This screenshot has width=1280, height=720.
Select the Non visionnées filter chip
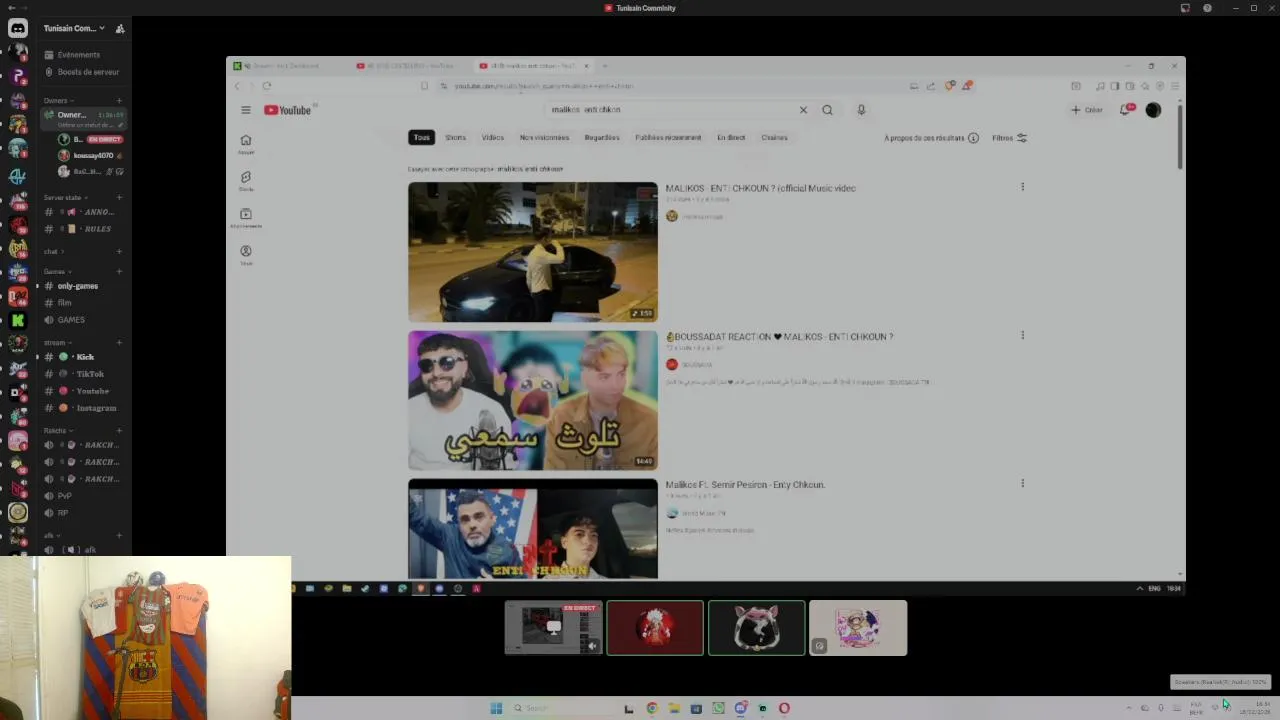point(544,137)
